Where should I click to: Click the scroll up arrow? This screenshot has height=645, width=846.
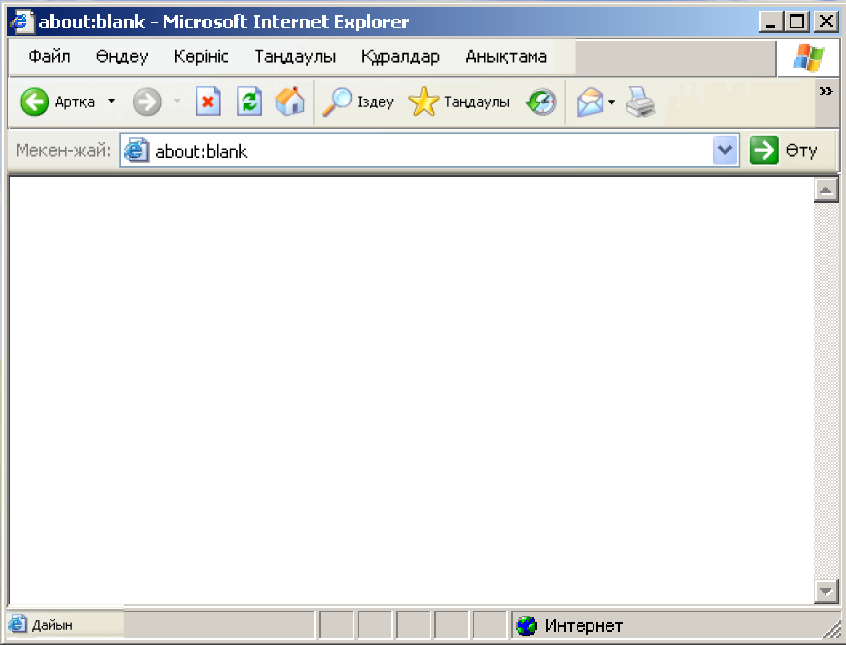[x=825, y=190]
